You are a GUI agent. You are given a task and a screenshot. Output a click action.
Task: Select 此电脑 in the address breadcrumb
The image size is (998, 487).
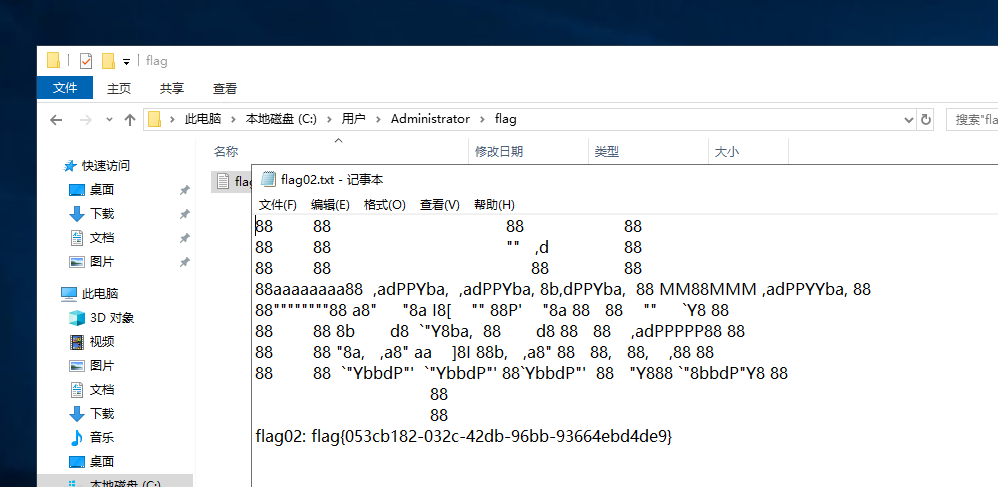tap(202, 119)
